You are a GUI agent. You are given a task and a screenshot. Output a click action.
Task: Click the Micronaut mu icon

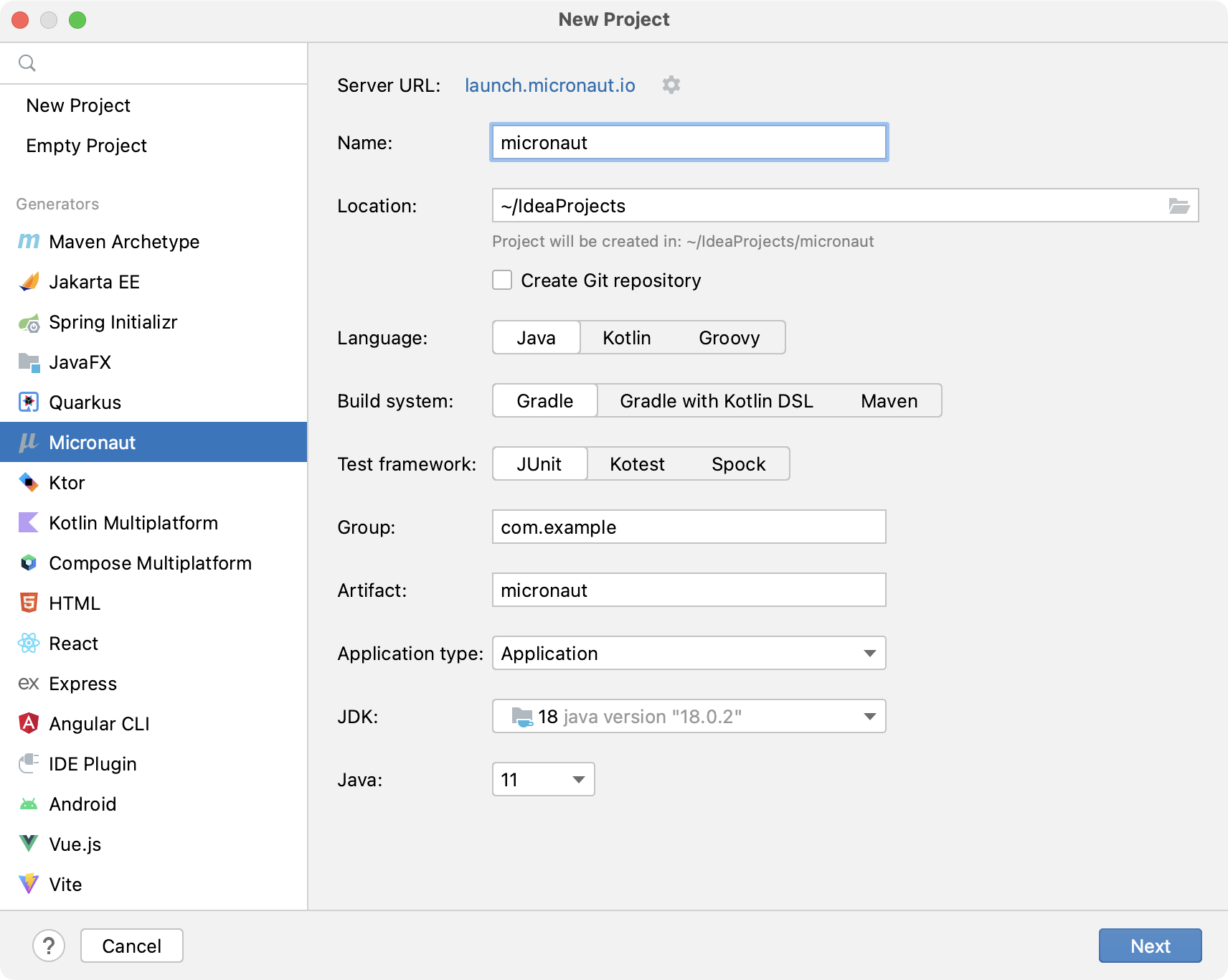point(29,443)
